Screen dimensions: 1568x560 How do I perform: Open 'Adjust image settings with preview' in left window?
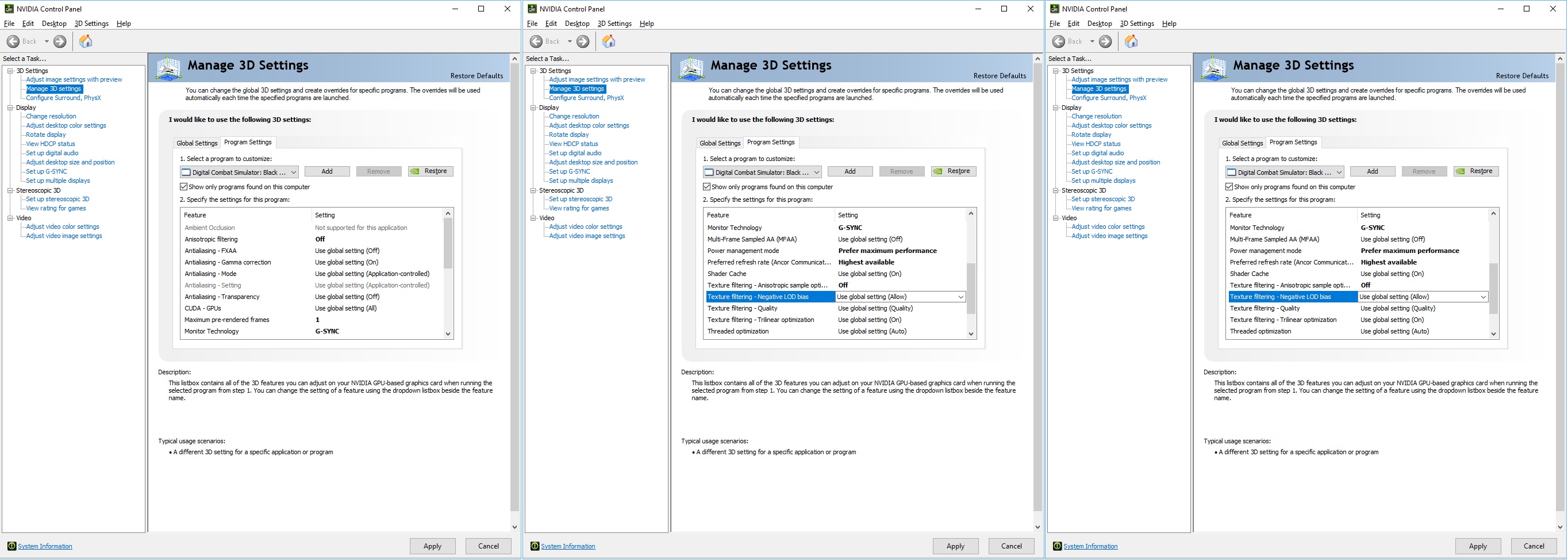point(74,80)
